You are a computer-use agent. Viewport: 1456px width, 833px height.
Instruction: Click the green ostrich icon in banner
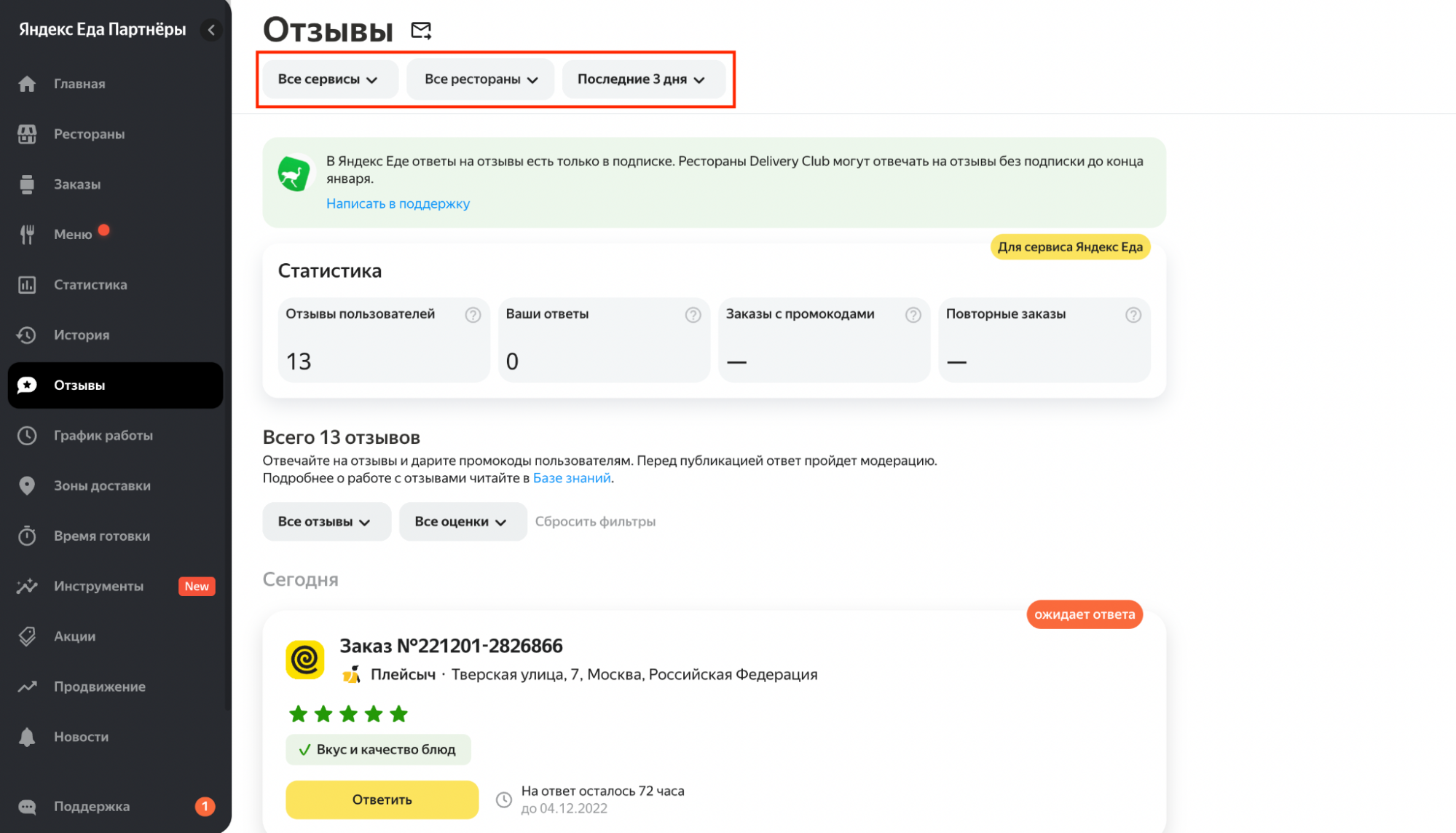[x=294, y=174]
